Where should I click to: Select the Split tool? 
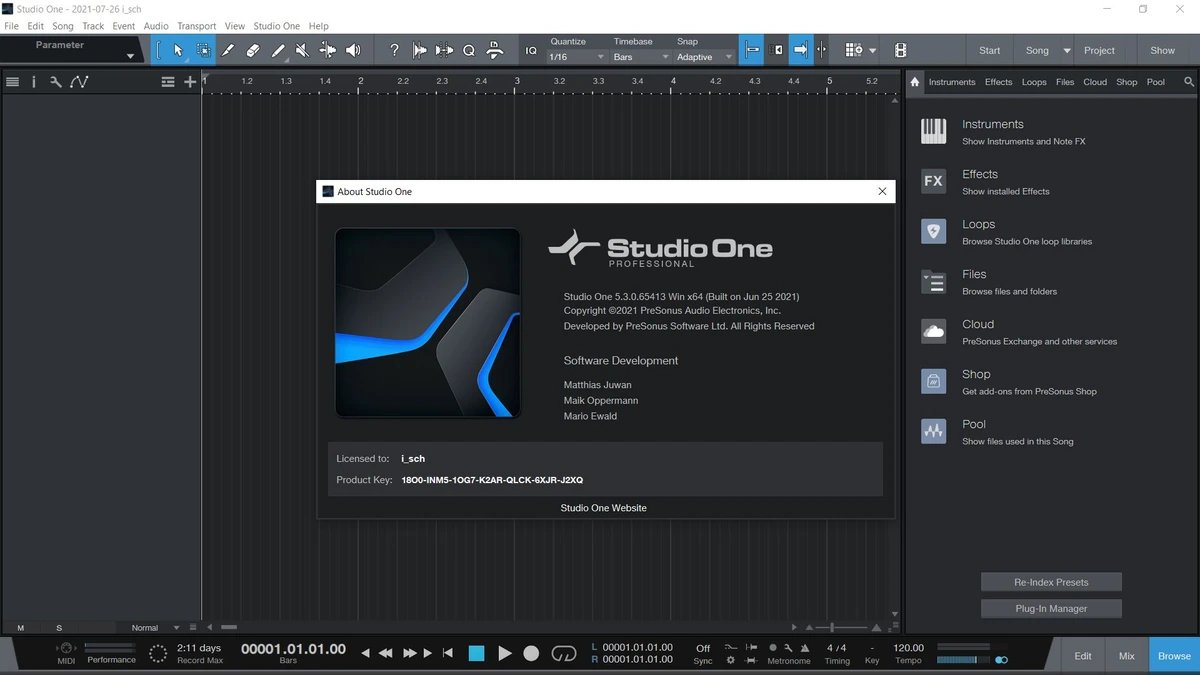(x=228, y=50)
